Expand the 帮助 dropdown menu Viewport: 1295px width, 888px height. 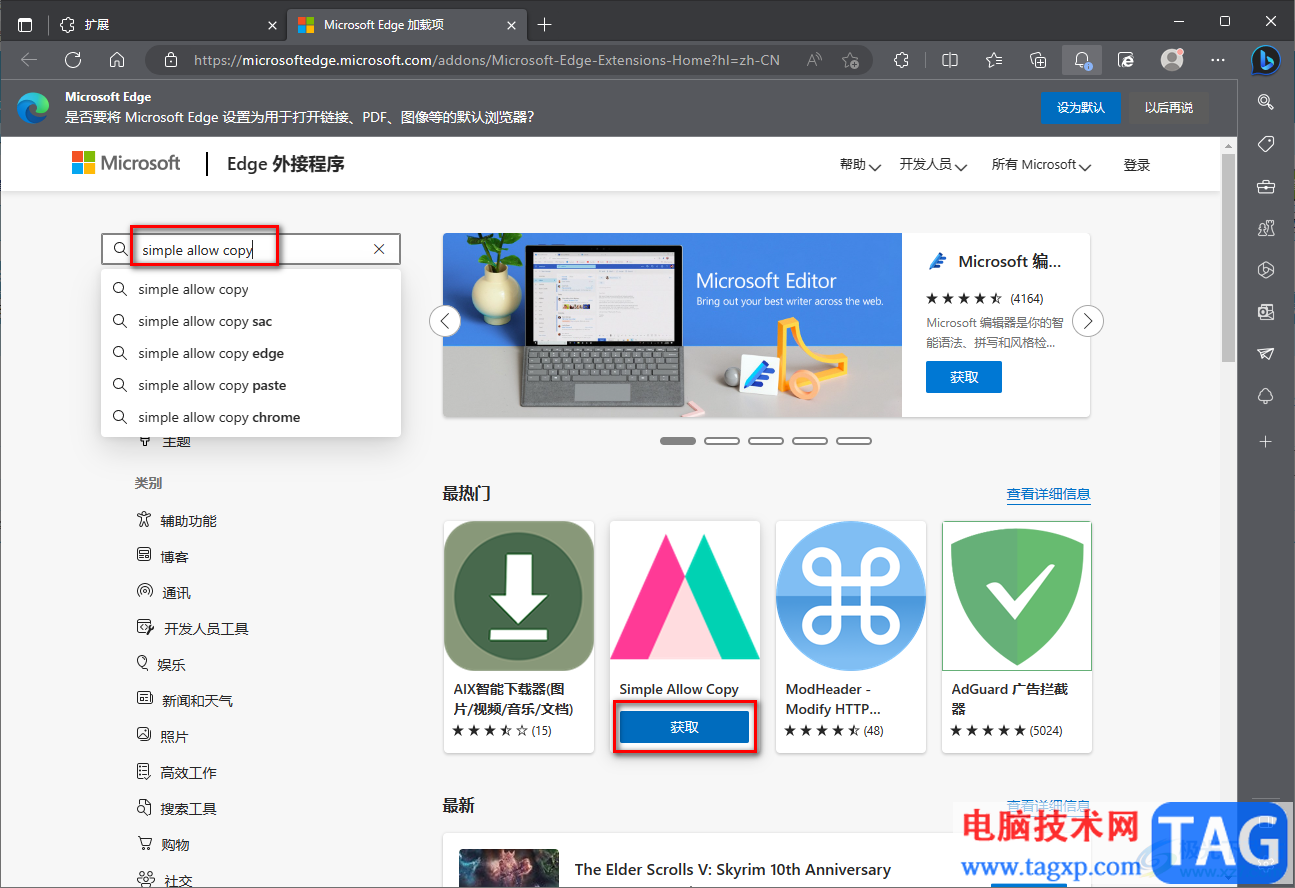coord(860,165)
